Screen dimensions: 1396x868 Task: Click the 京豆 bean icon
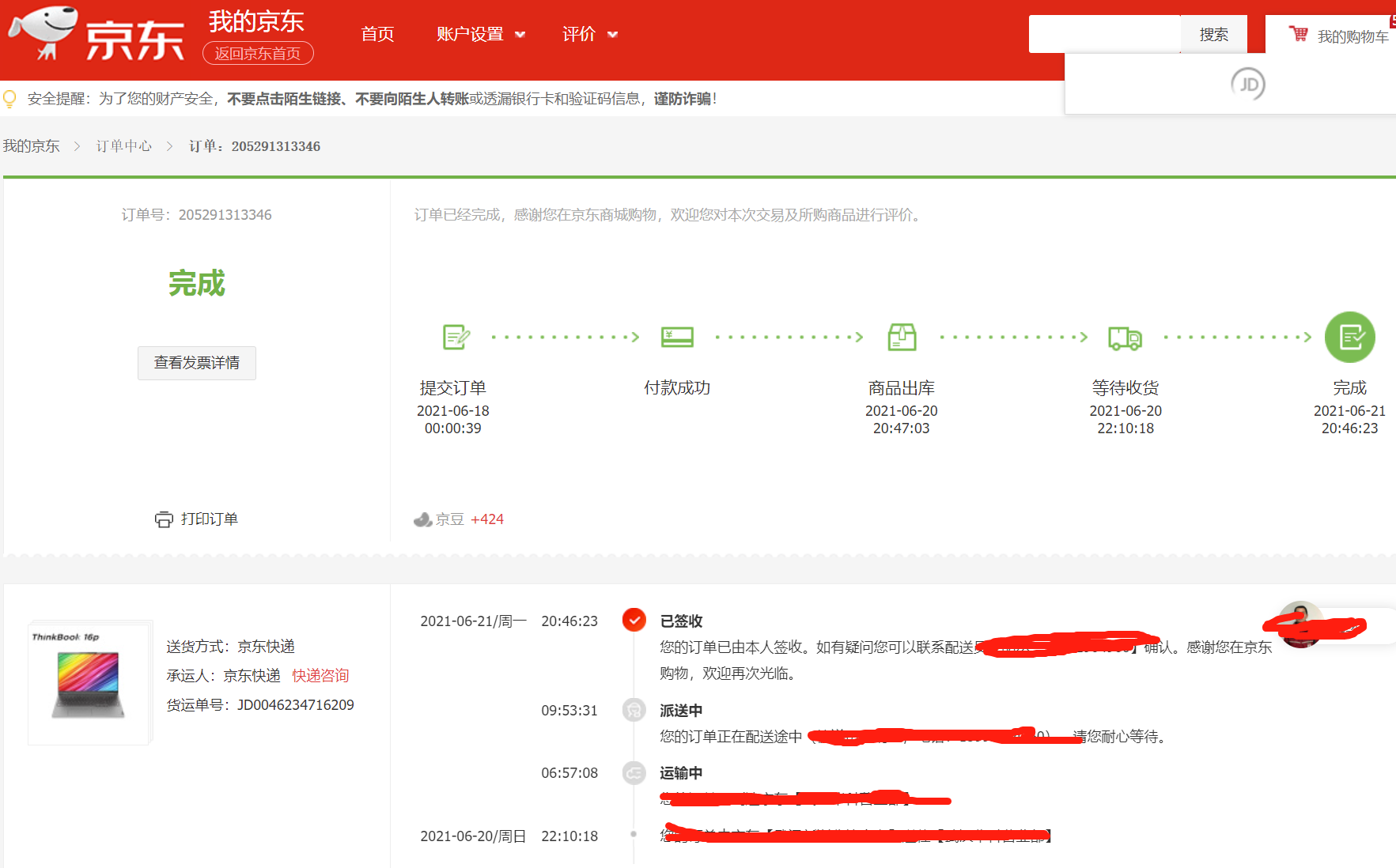422,519
